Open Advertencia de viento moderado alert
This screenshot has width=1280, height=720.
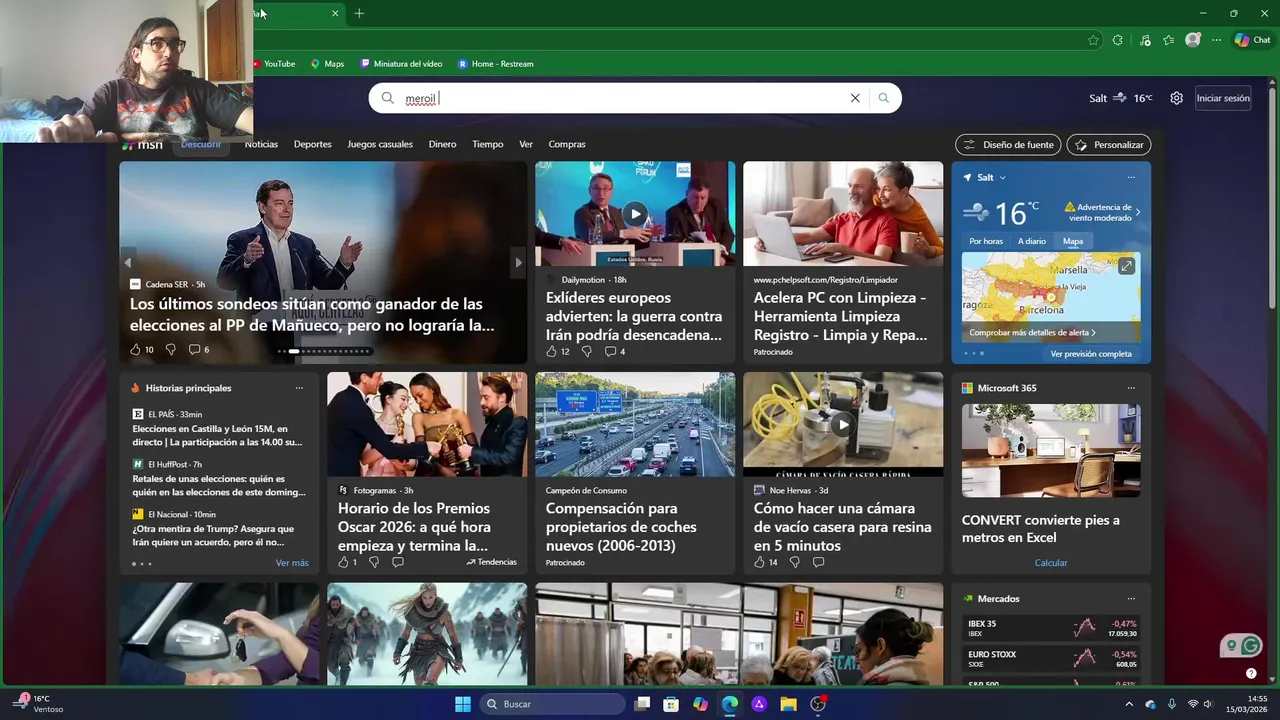pos(1102,212)
